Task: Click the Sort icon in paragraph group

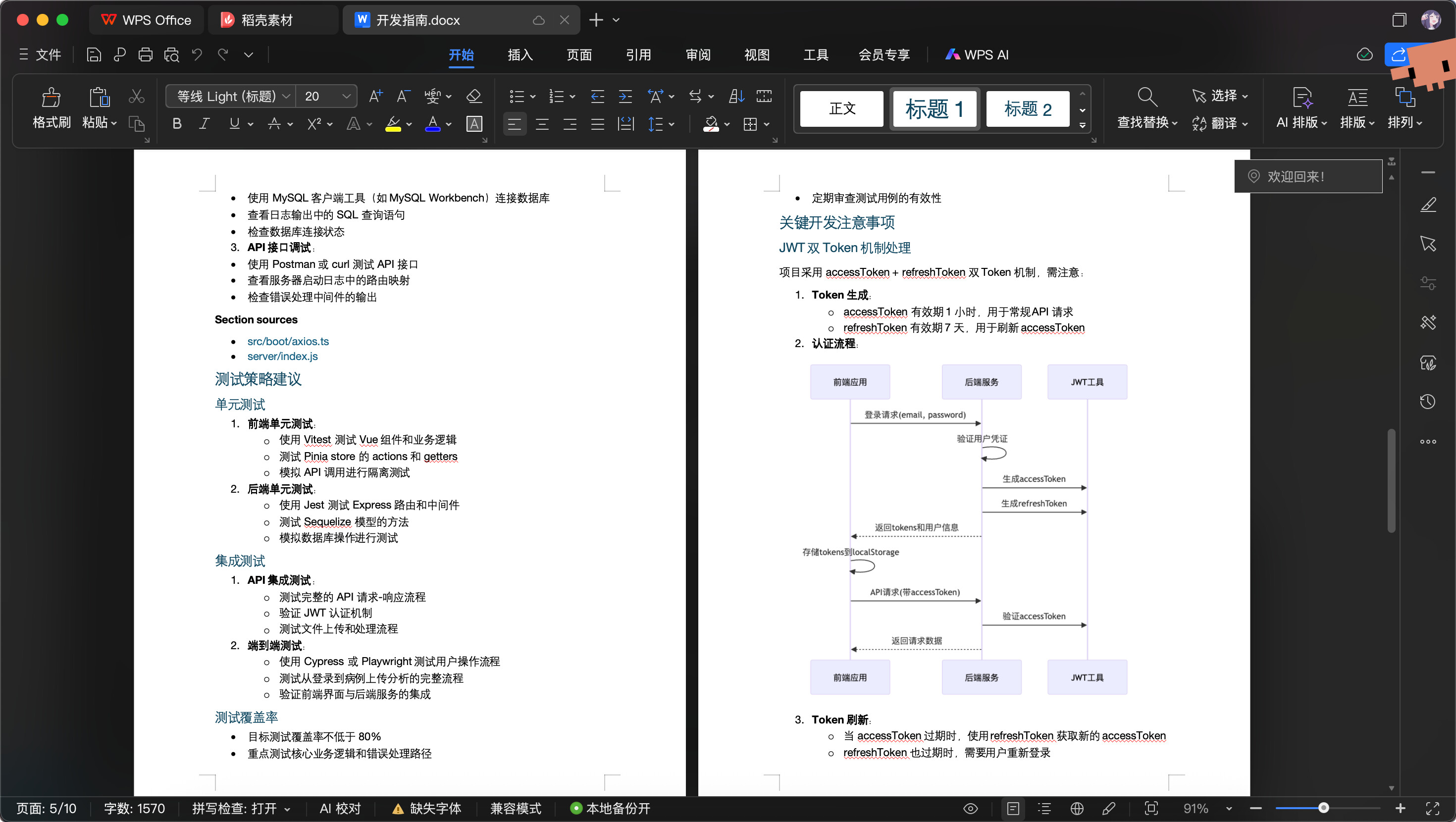Action: 736,96
